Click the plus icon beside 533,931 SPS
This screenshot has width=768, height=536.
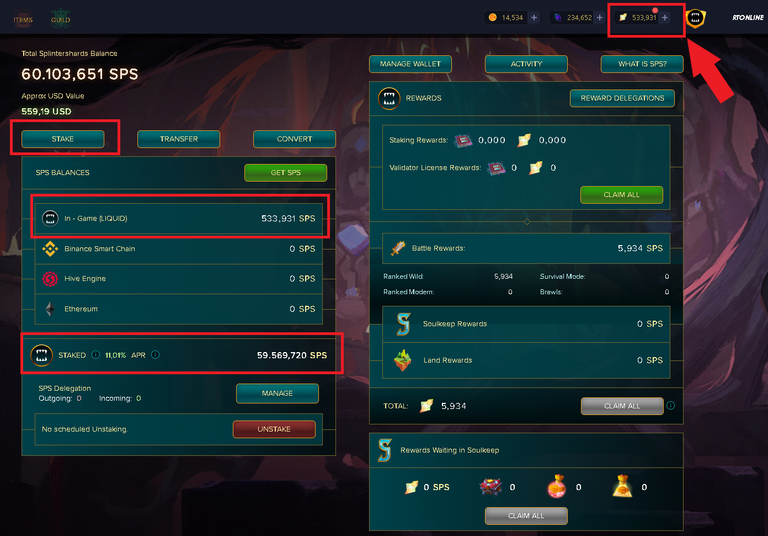[665, 18]
